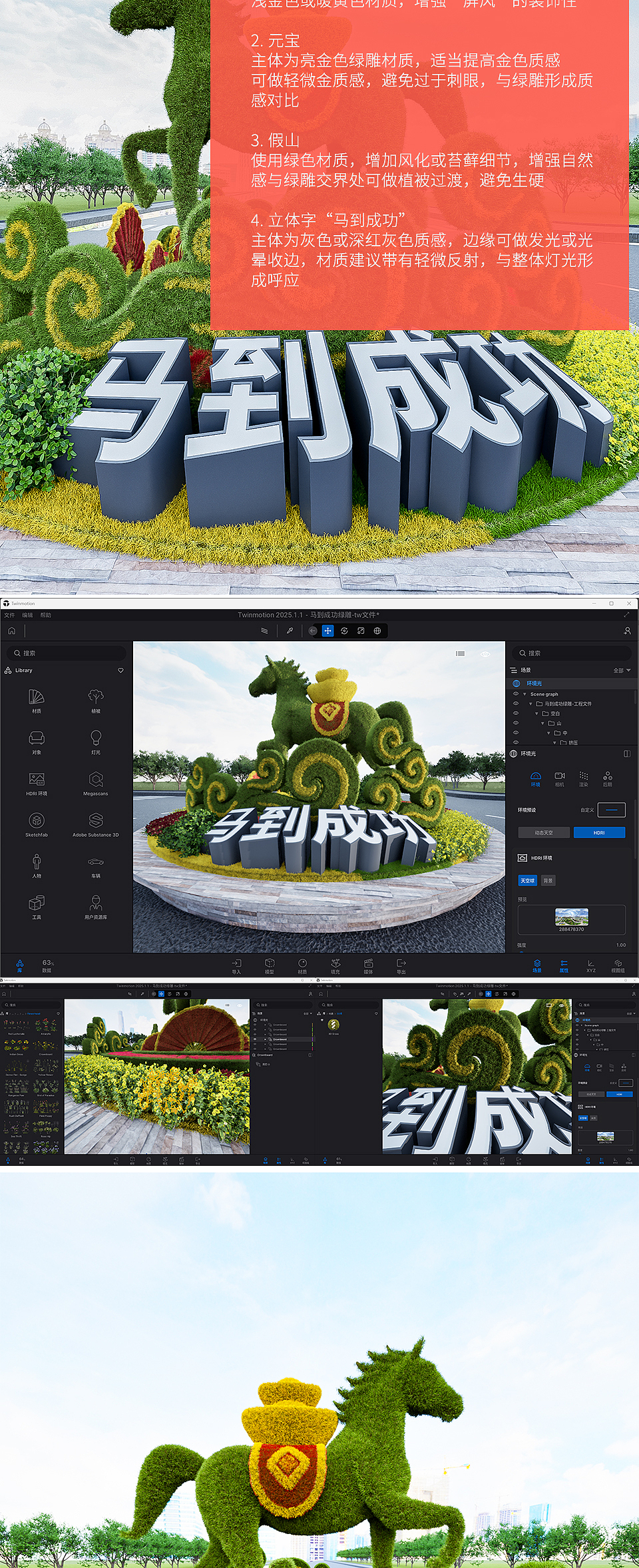Select the Scale gizmo tool in large window
Viewport: 639px width, 1568px height.
pyautogui.click(x=361, y=631)
